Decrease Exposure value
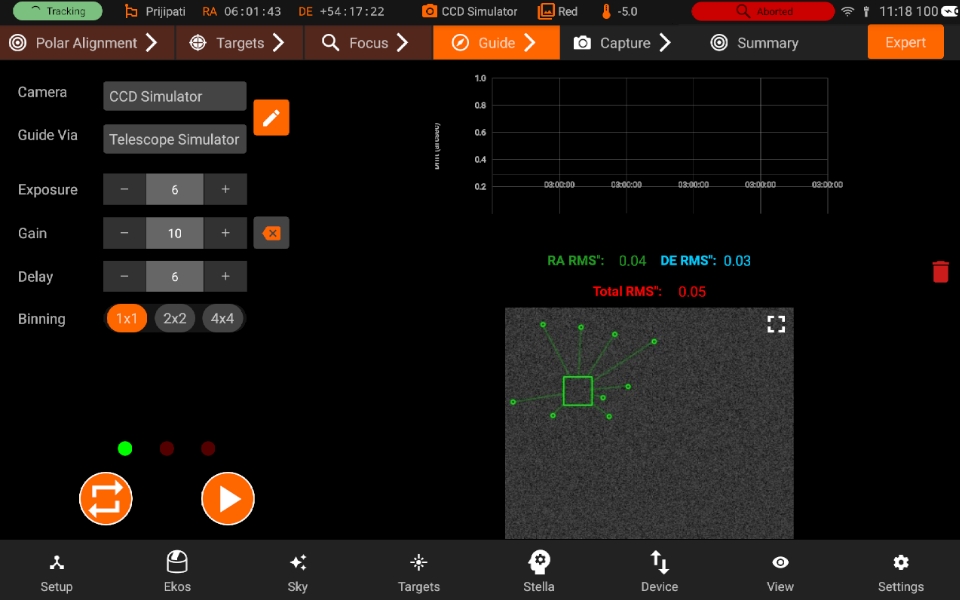The width and height of the screenshot is (960, 600). pyautogui.click(x=124, y=189)
